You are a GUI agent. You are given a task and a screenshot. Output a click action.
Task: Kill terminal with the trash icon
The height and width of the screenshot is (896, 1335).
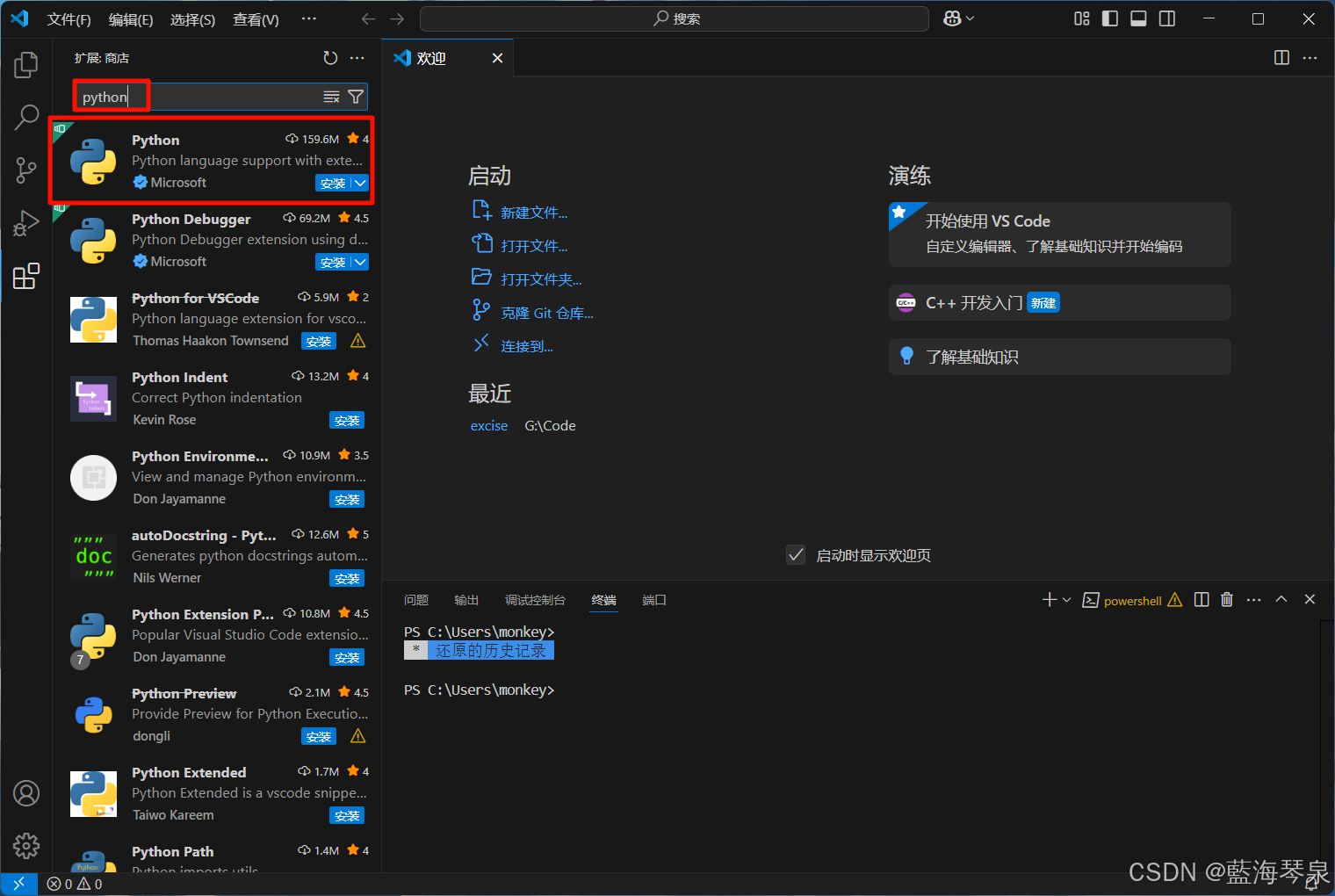[x=1227, y=600]
